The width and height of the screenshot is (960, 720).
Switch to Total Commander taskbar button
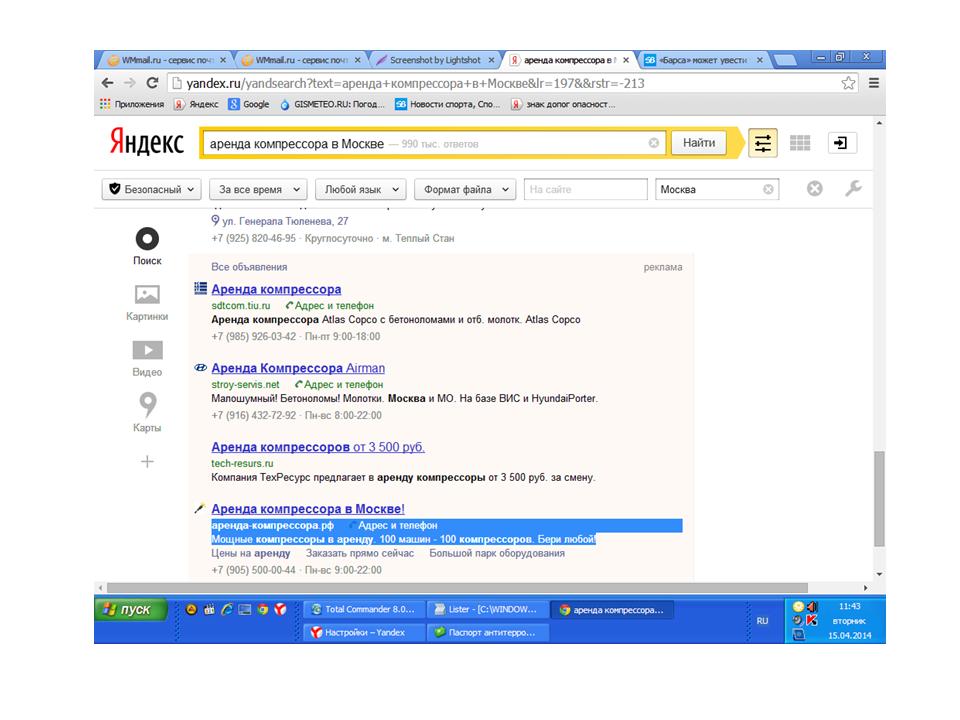(x=364, y=609)
